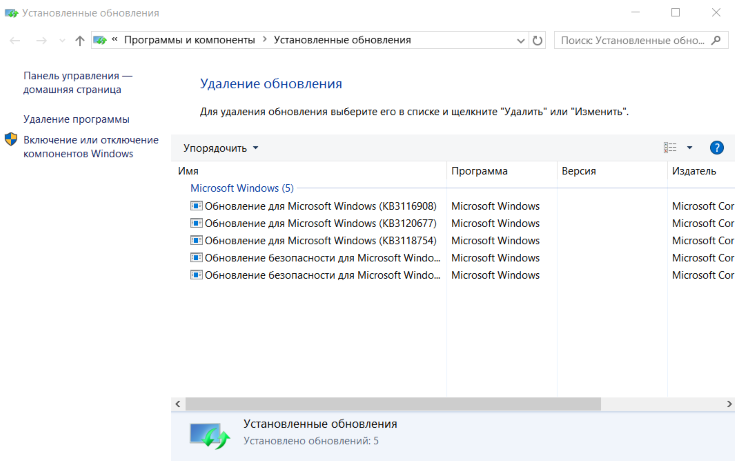Open the recent locations dropdown arrow
The image size is (735, 461).
(x=61, y=41)
